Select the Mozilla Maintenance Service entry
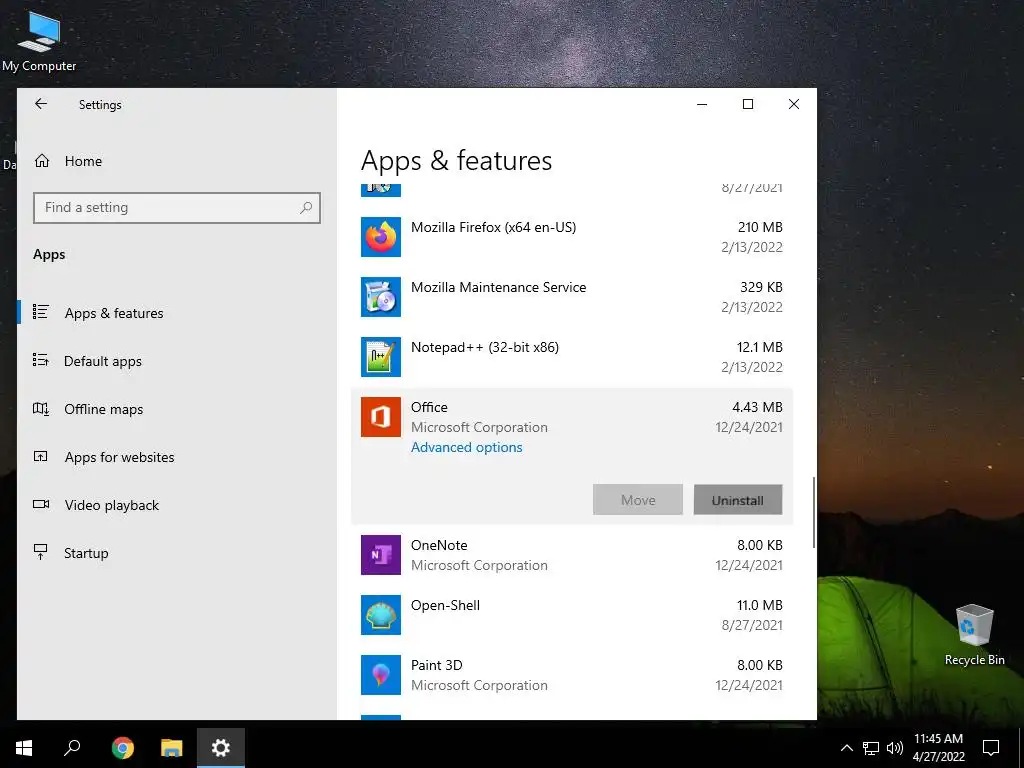This screenshot has height=768, width=1024. pyautogui.click(x=571, y=297)
